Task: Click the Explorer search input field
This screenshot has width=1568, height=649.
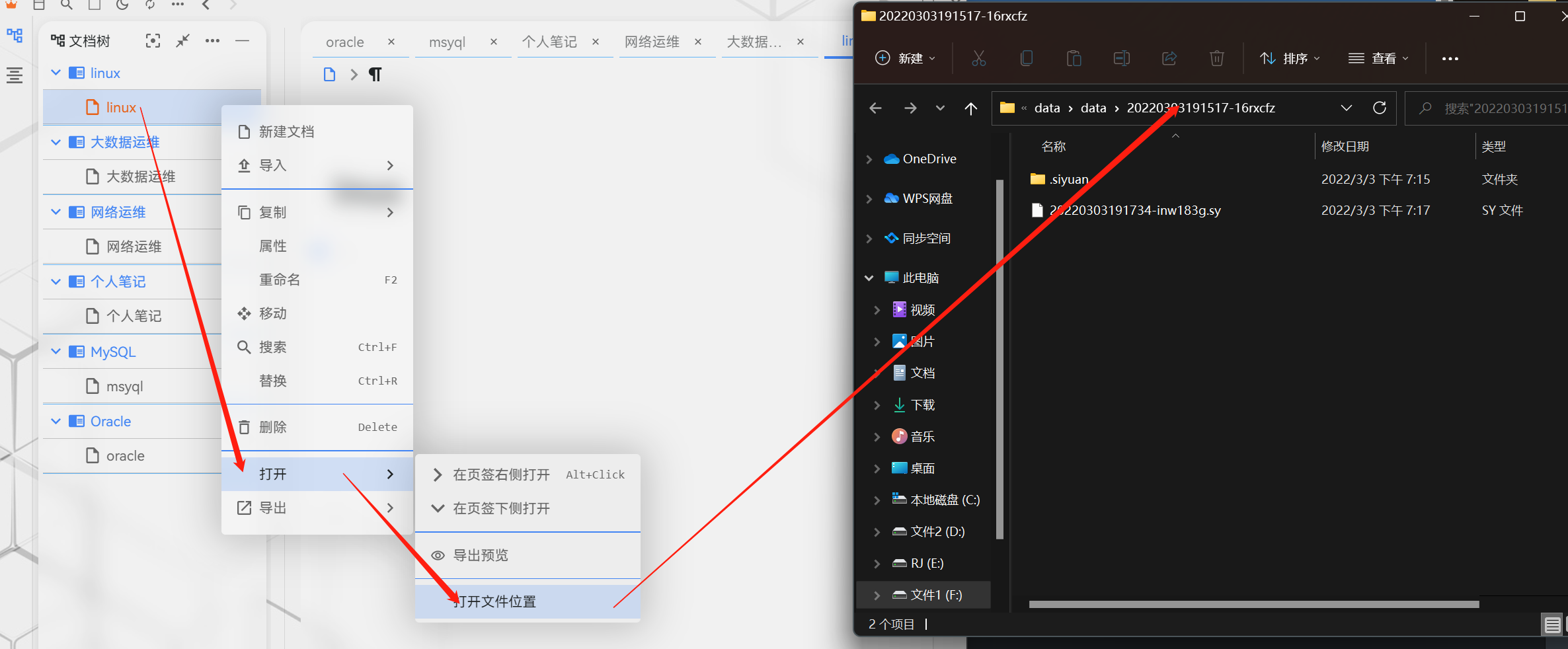Action: tap(1501, 108)
